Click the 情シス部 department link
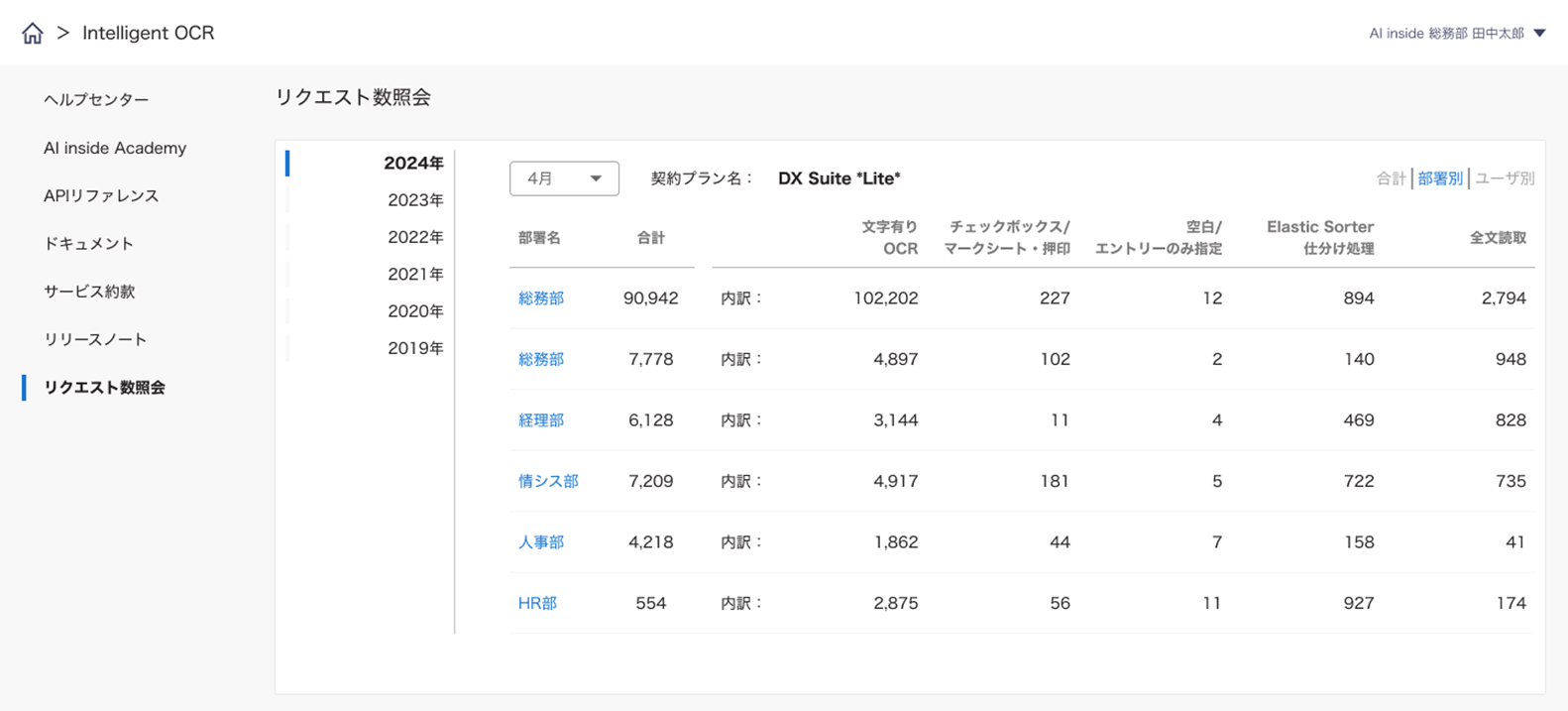The height and width of the screenshot is (711, 1568). tap(548, 481)
